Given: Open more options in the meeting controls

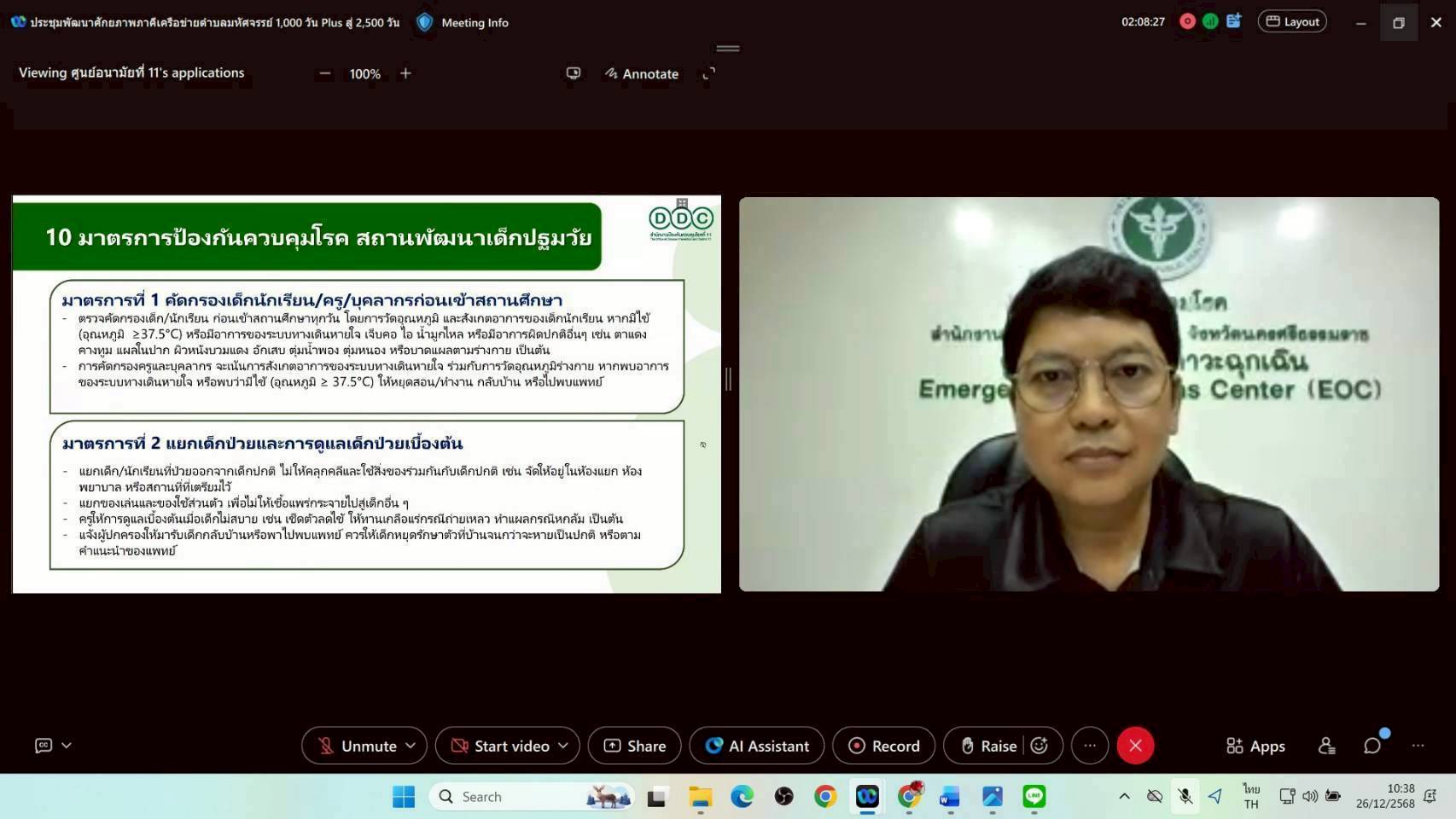Looking at the screenshot, I should [x=1090, y=746].
